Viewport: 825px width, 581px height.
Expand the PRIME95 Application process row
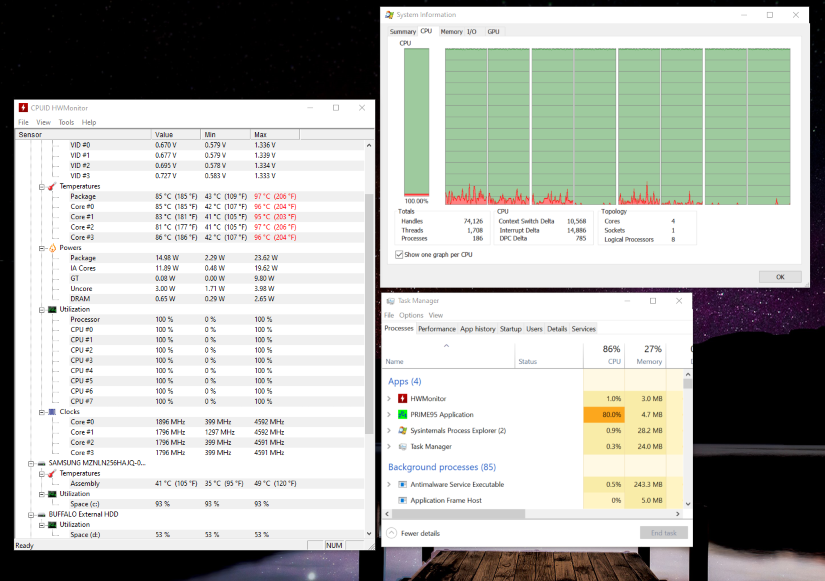point(389,414)
